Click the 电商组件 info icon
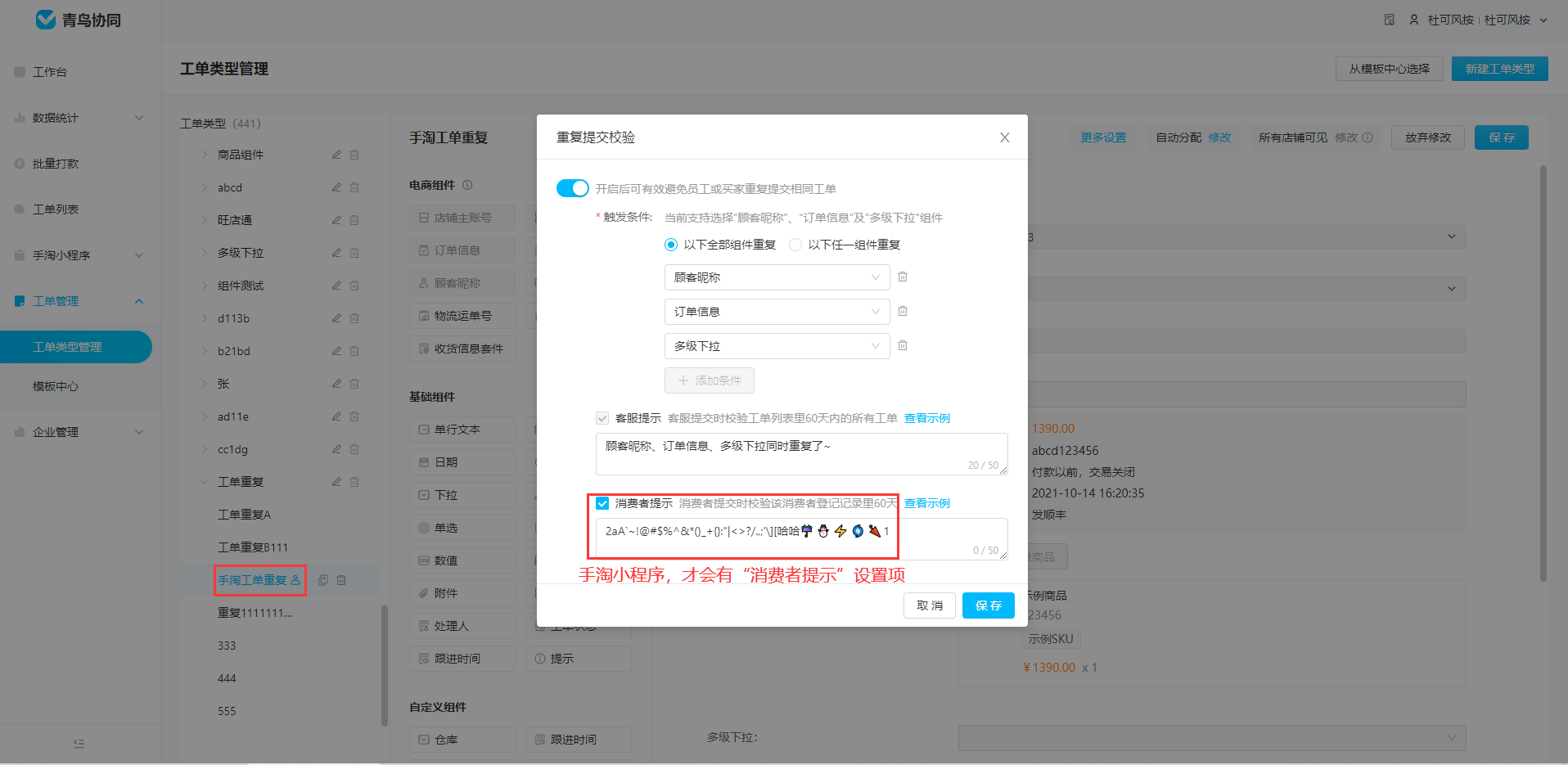Screen dimensions: 1568x765 [x=467, y=185]
